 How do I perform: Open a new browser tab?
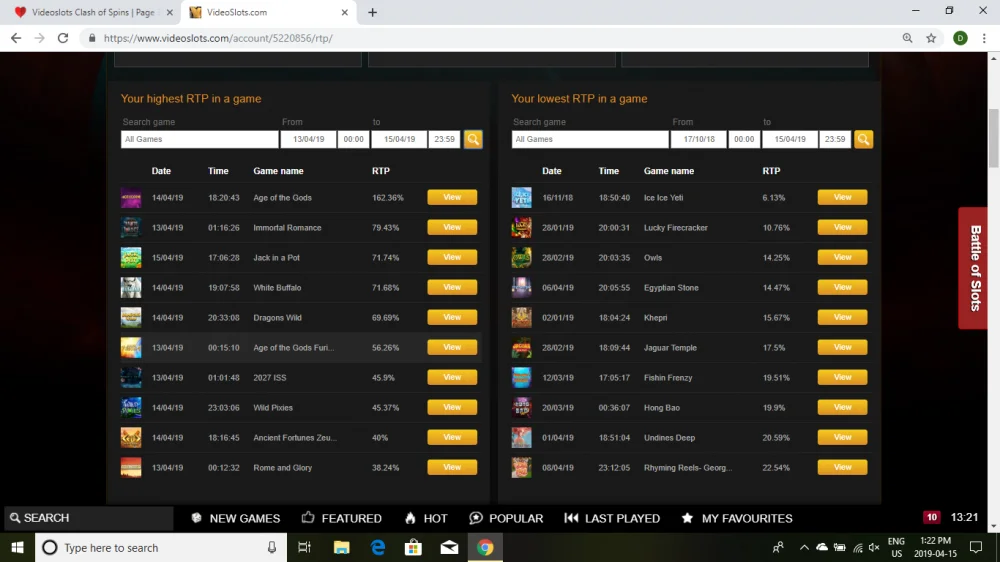coord(372,12)
